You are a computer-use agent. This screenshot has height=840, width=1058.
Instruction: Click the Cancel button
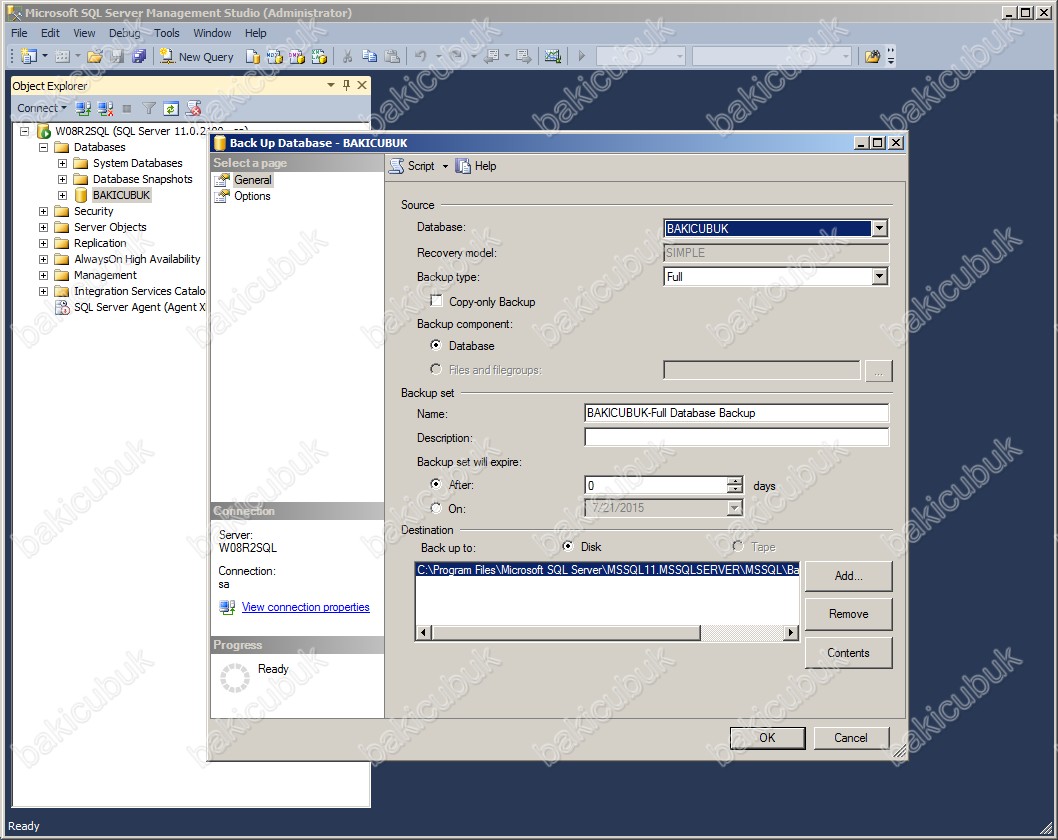click(x=851, y=737)
